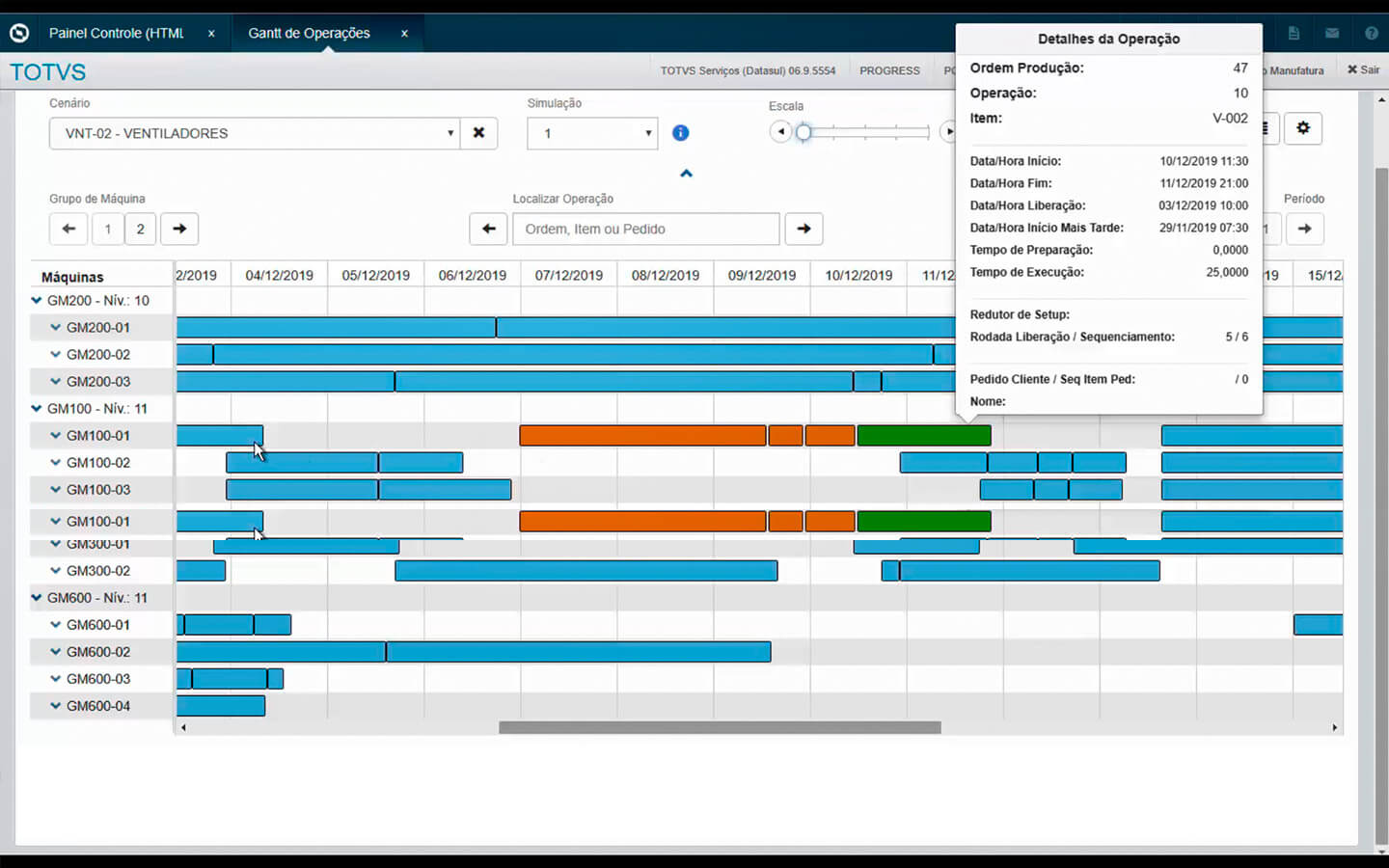This screenshot has width=1389, height=868.
Task: Go to next machine group arrow
Action: click(x=179, y=229)
